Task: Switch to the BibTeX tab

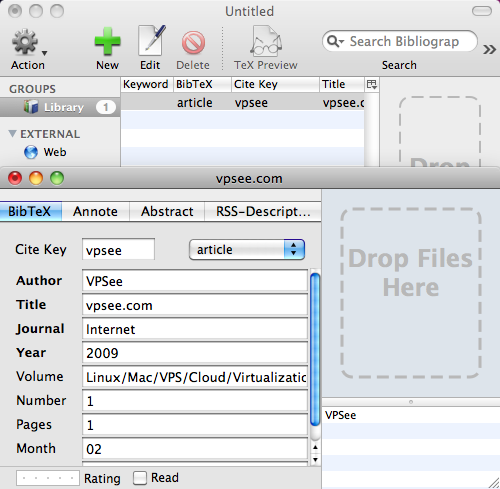Action: 31,211
